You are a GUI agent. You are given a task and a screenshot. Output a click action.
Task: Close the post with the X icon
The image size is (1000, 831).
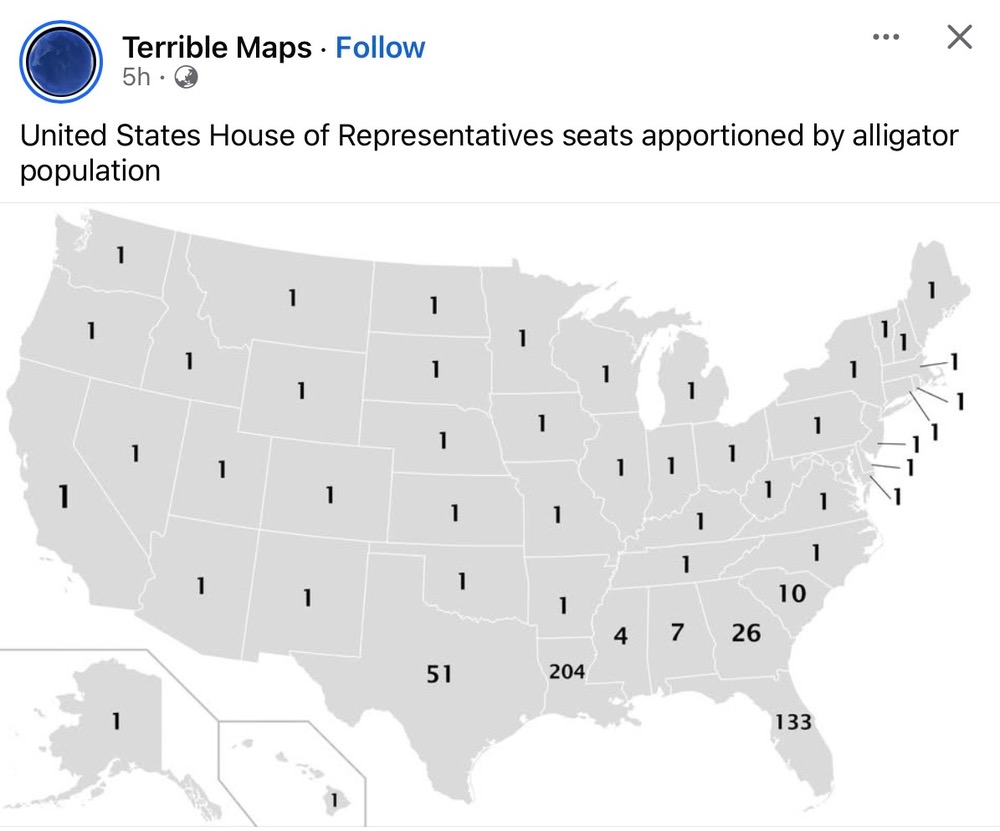point(959,38)
